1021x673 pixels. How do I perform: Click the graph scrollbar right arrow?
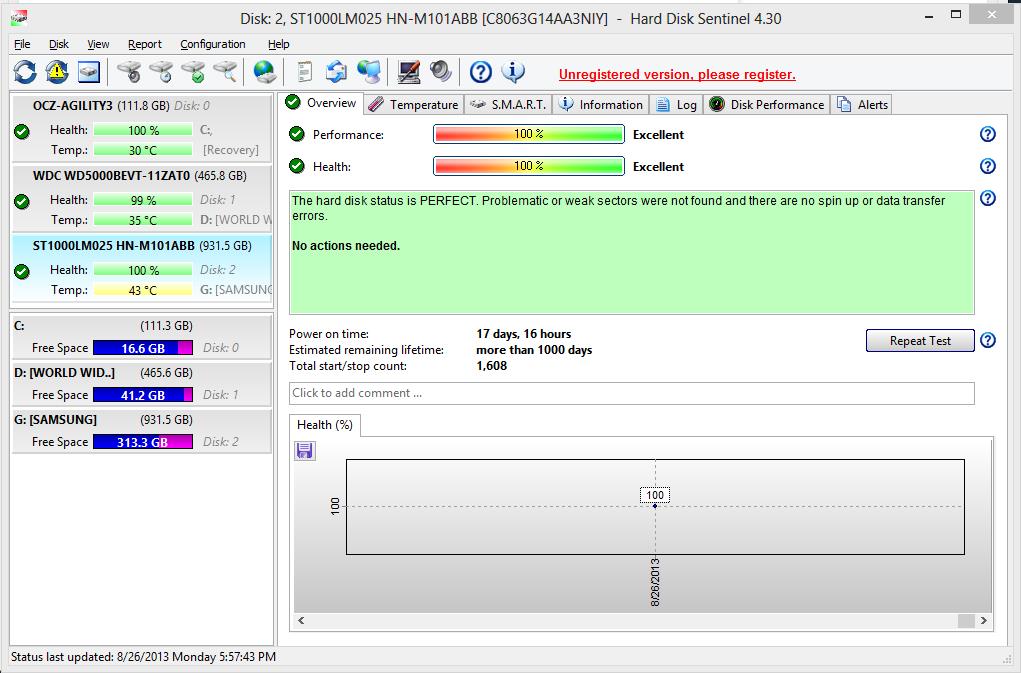coord(983,620)
